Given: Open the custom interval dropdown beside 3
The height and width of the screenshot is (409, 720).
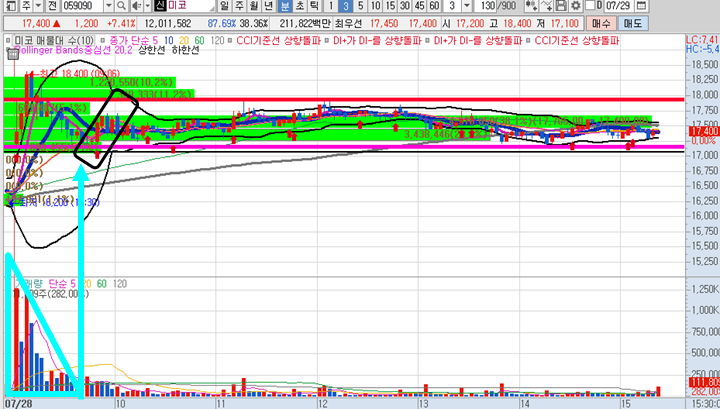Looking at the screenshot, I should [467, 6].
